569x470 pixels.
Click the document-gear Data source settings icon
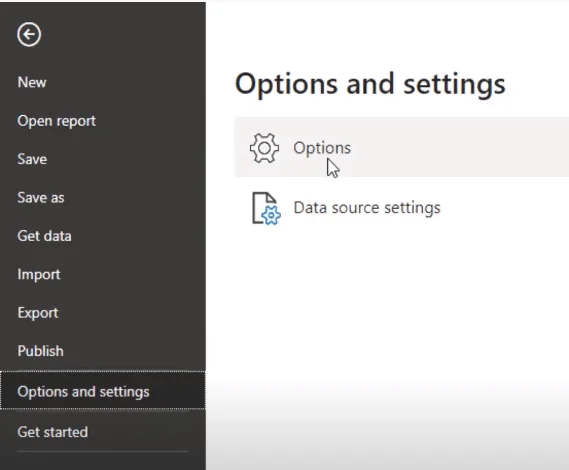coord(266,208)
